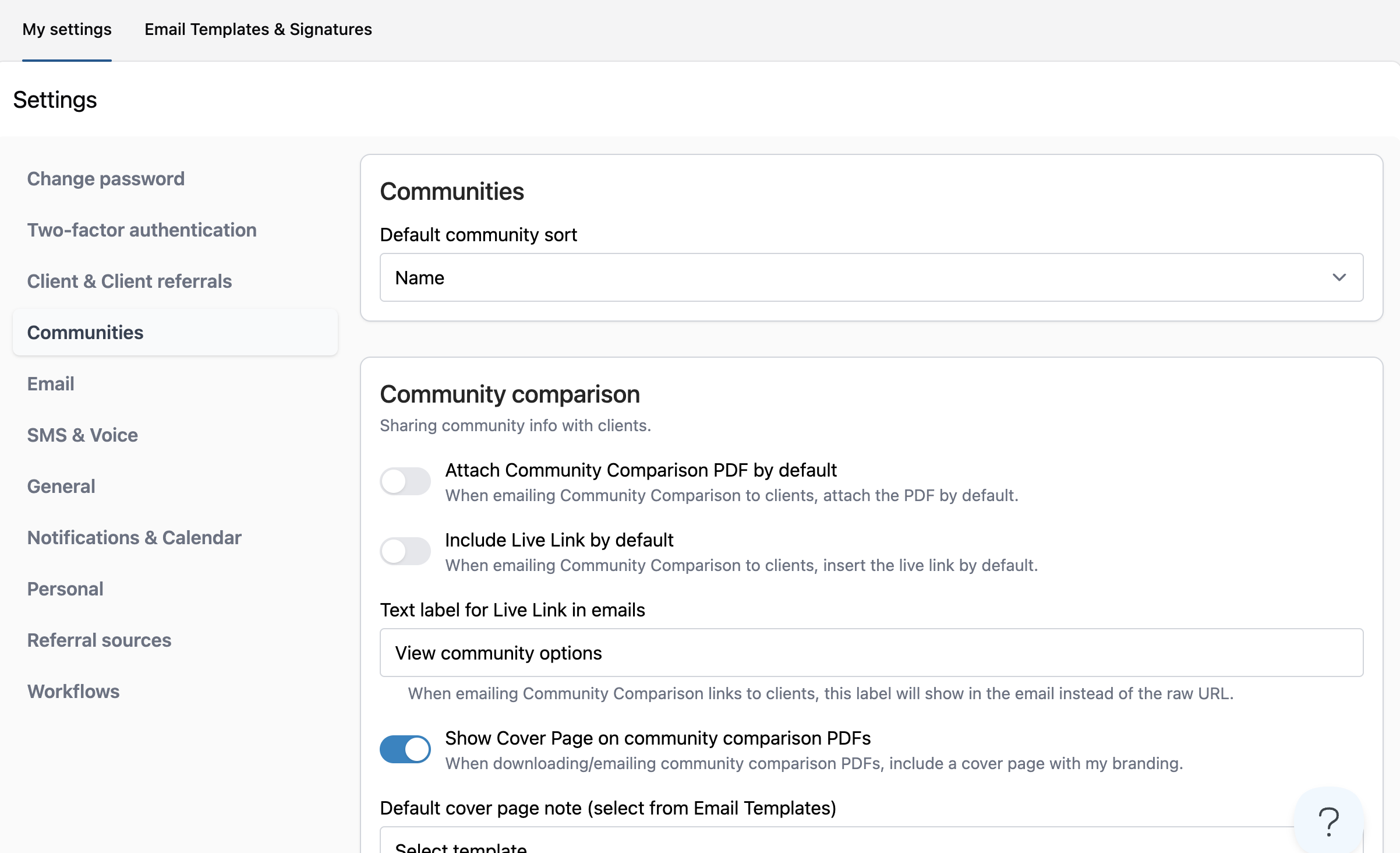The image size is (1400, 853).
Task: Open the Default community sort dropdown
Action: pyautogui.click(x=871, y=277)
